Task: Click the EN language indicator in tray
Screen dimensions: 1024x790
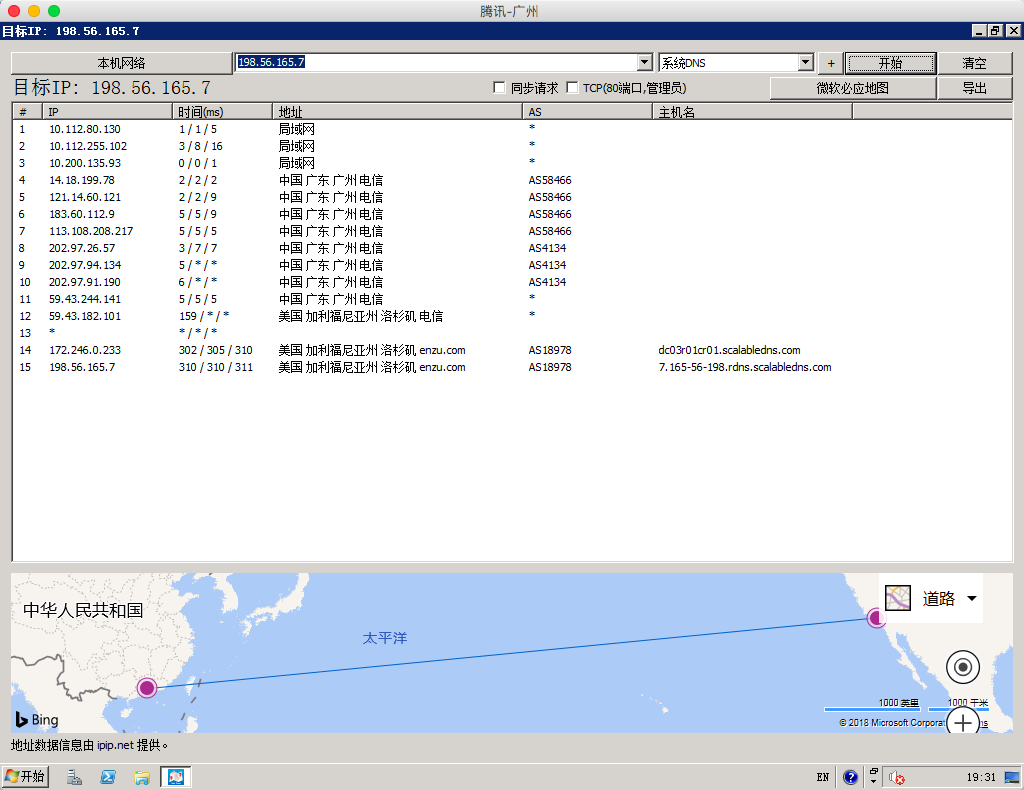Action: pos(823,777)
